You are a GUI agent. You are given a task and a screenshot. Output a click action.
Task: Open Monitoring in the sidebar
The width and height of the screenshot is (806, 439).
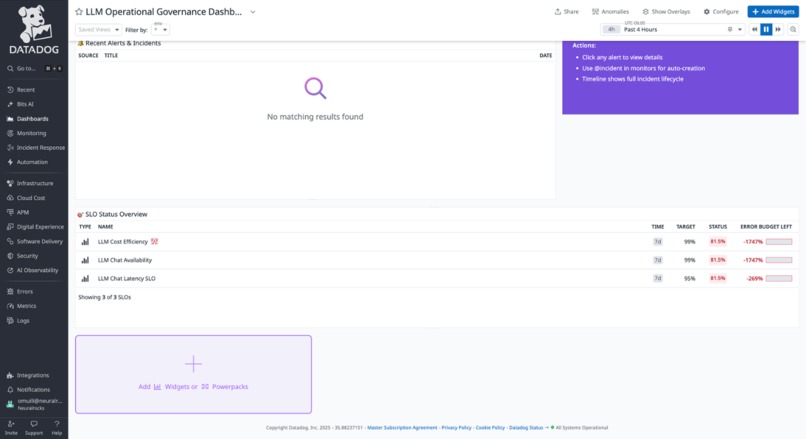pyautogui.click(x=31, y=133)
